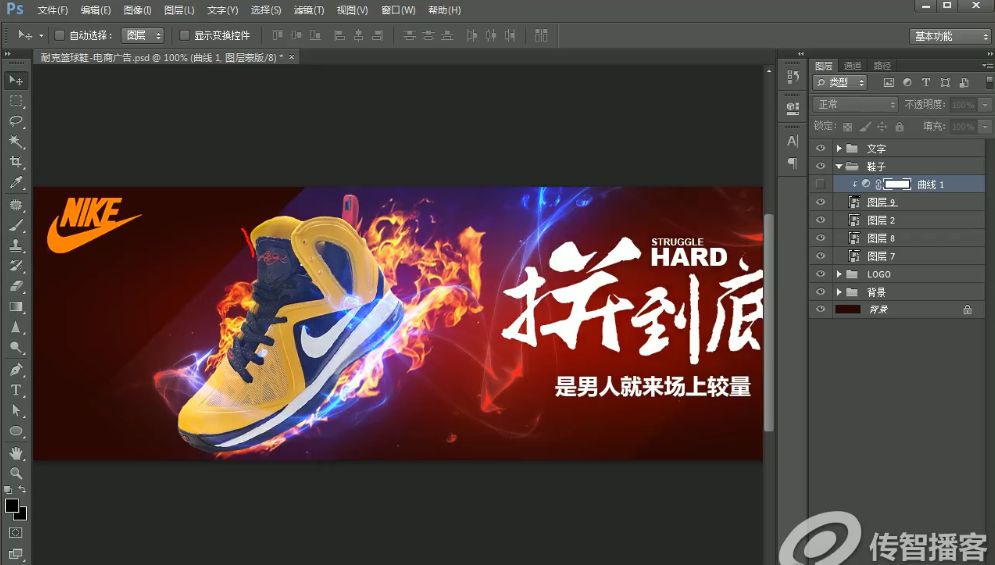Image resolution: width=995 pixels, height=565 pixels.
Task: Select the Horizontal Type tool
Action: (16, 390)
